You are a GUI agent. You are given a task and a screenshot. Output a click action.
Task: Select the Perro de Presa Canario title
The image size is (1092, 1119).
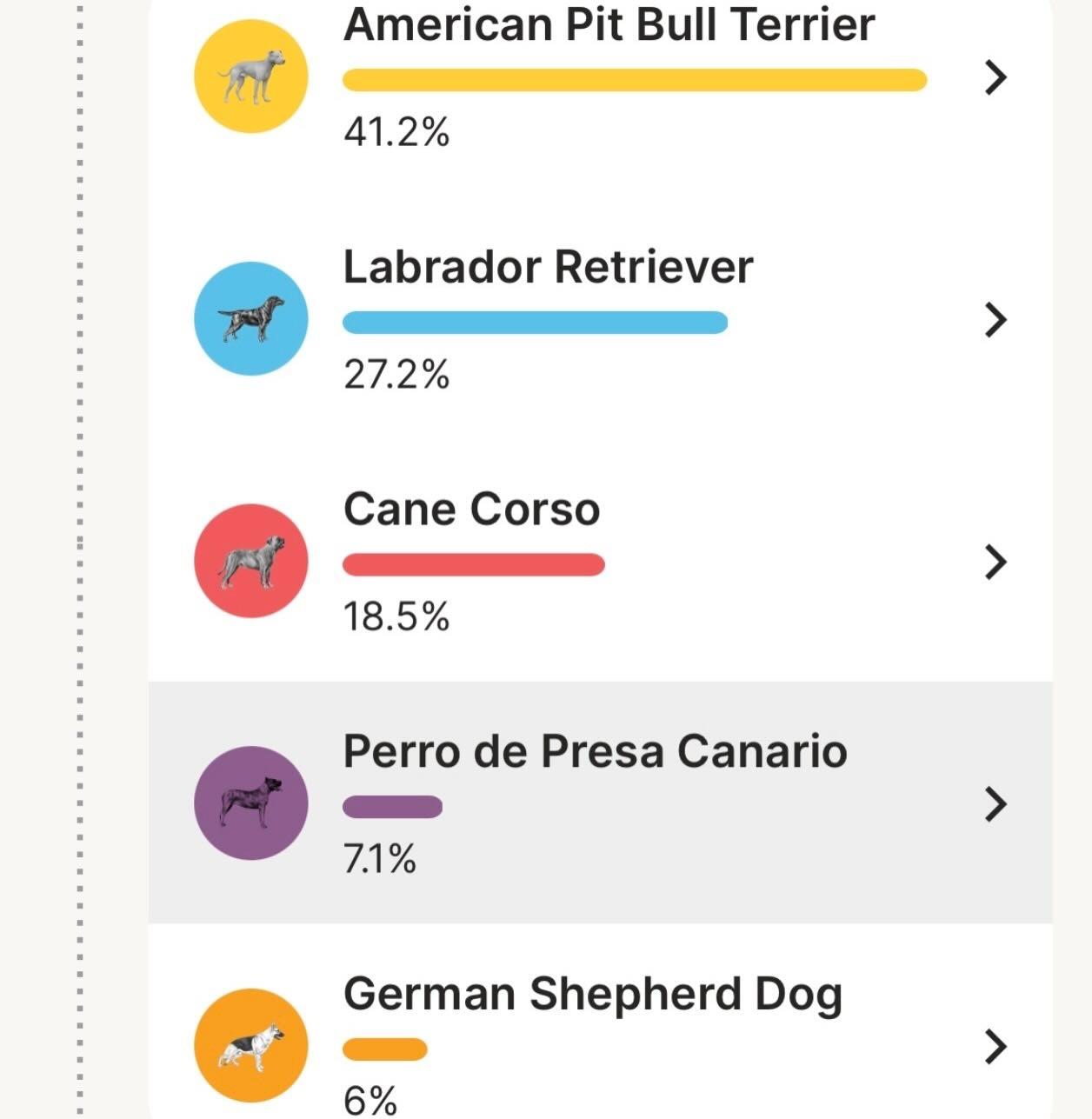click(595, 751)
